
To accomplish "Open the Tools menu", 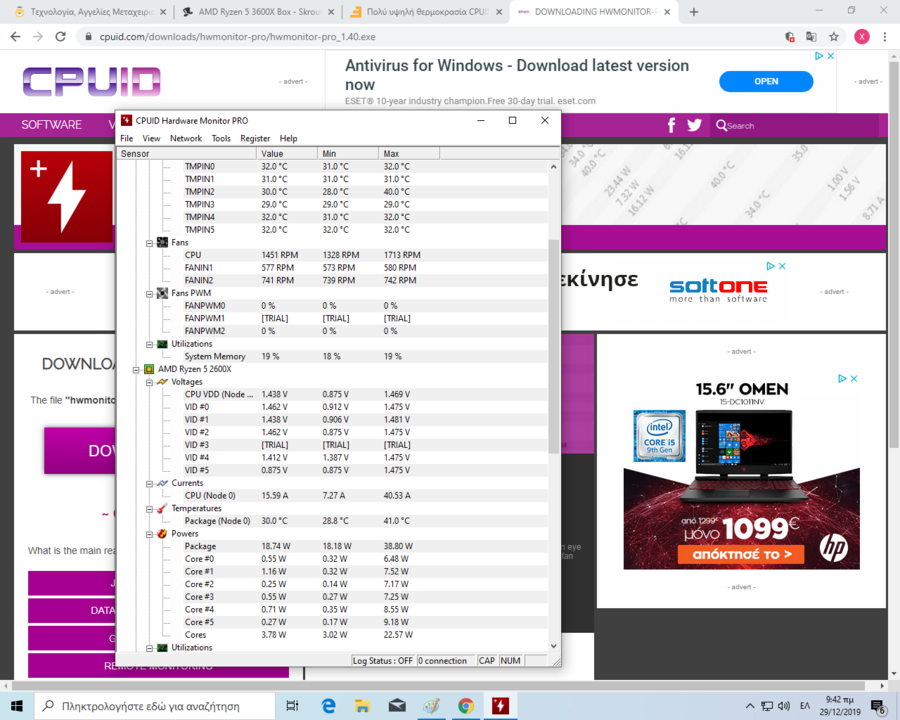I will point(221,138).
